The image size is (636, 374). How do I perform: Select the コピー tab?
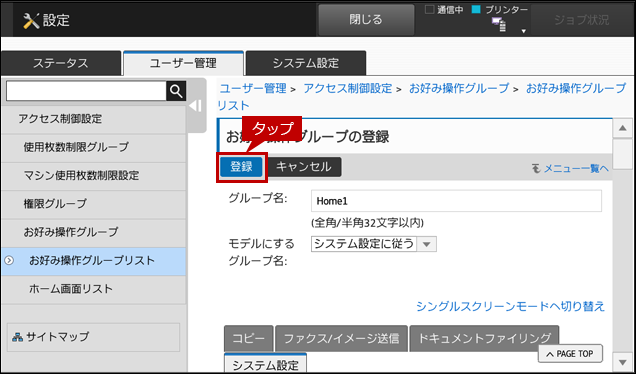coord(249,338)
